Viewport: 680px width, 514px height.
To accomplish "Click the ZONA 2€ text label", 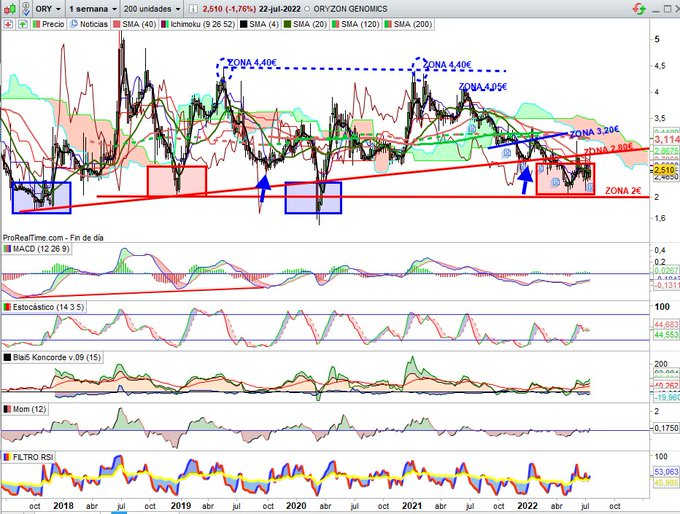I will (623, 190).
